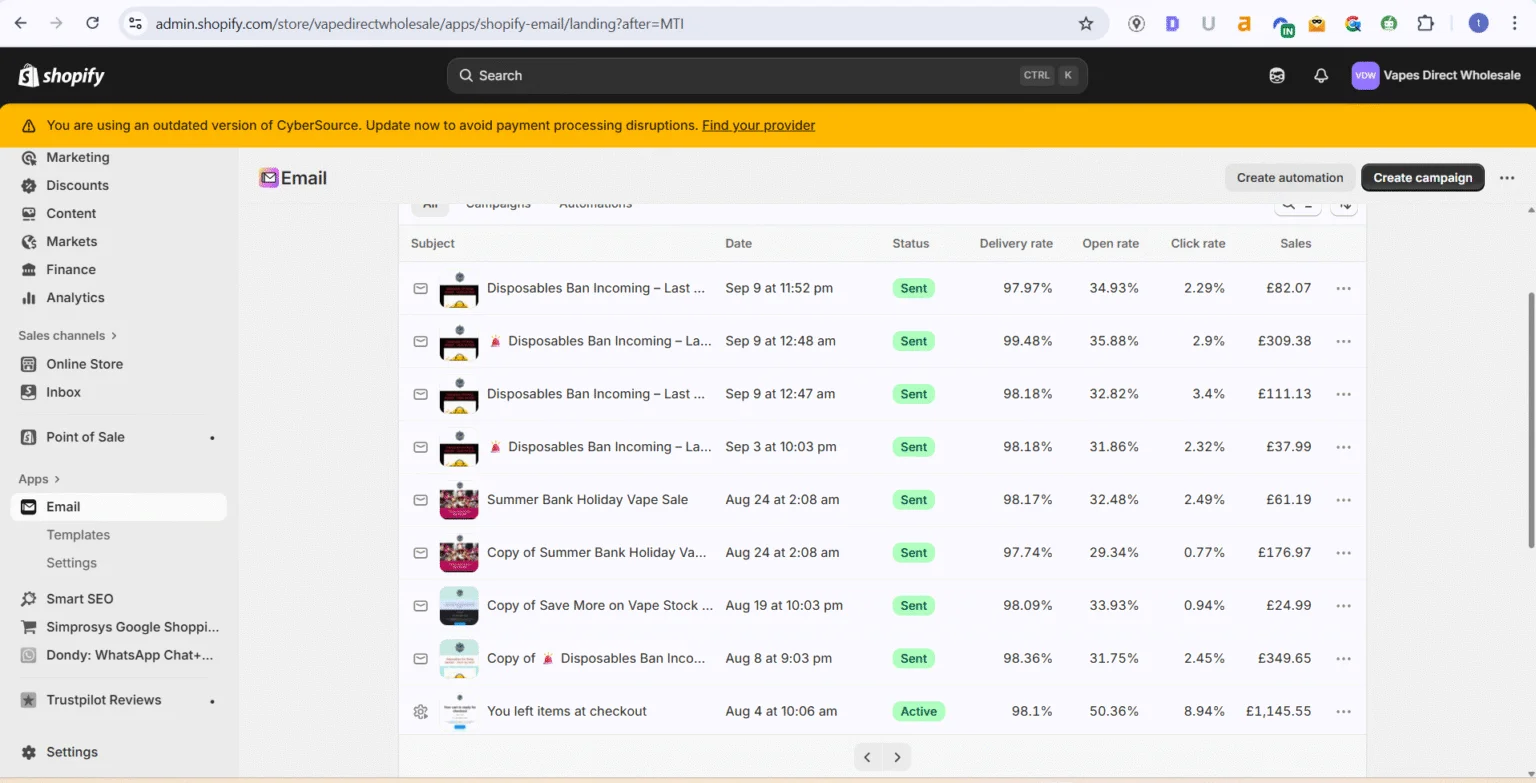The width and height of the screenshot is (1536, 783).
Task: Open the notifications bell
Action: tap(1321, 76)
